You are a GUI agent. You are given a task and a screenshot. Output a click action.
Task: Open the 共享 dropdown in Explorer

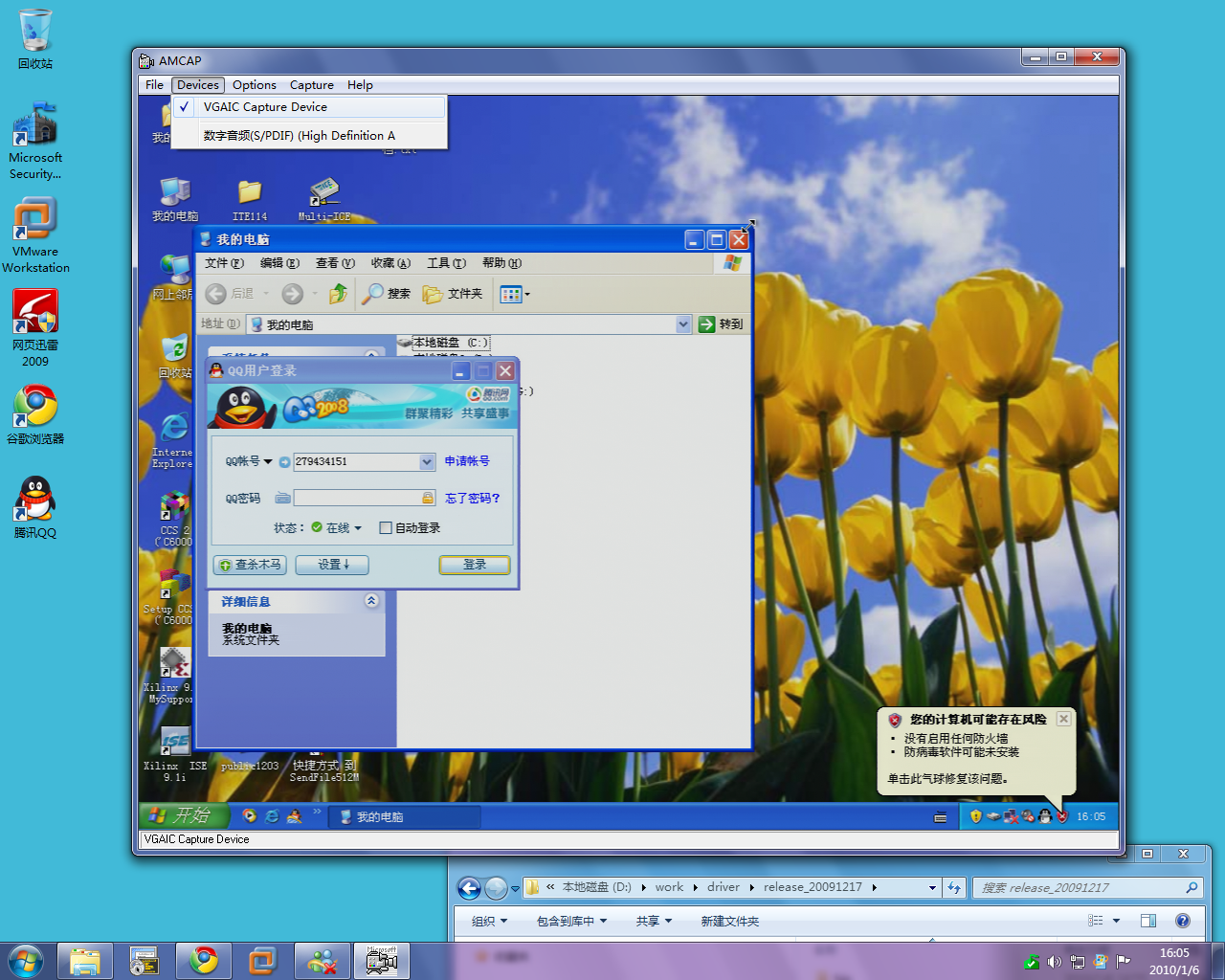pyautogui.click(x=655, y=921)
